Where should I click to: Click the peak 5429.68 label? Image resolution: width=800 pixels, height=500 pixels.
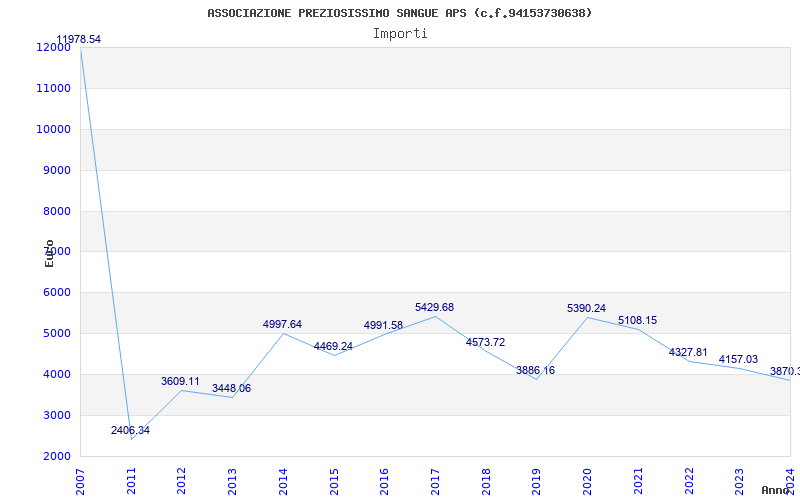coord(434,308)
